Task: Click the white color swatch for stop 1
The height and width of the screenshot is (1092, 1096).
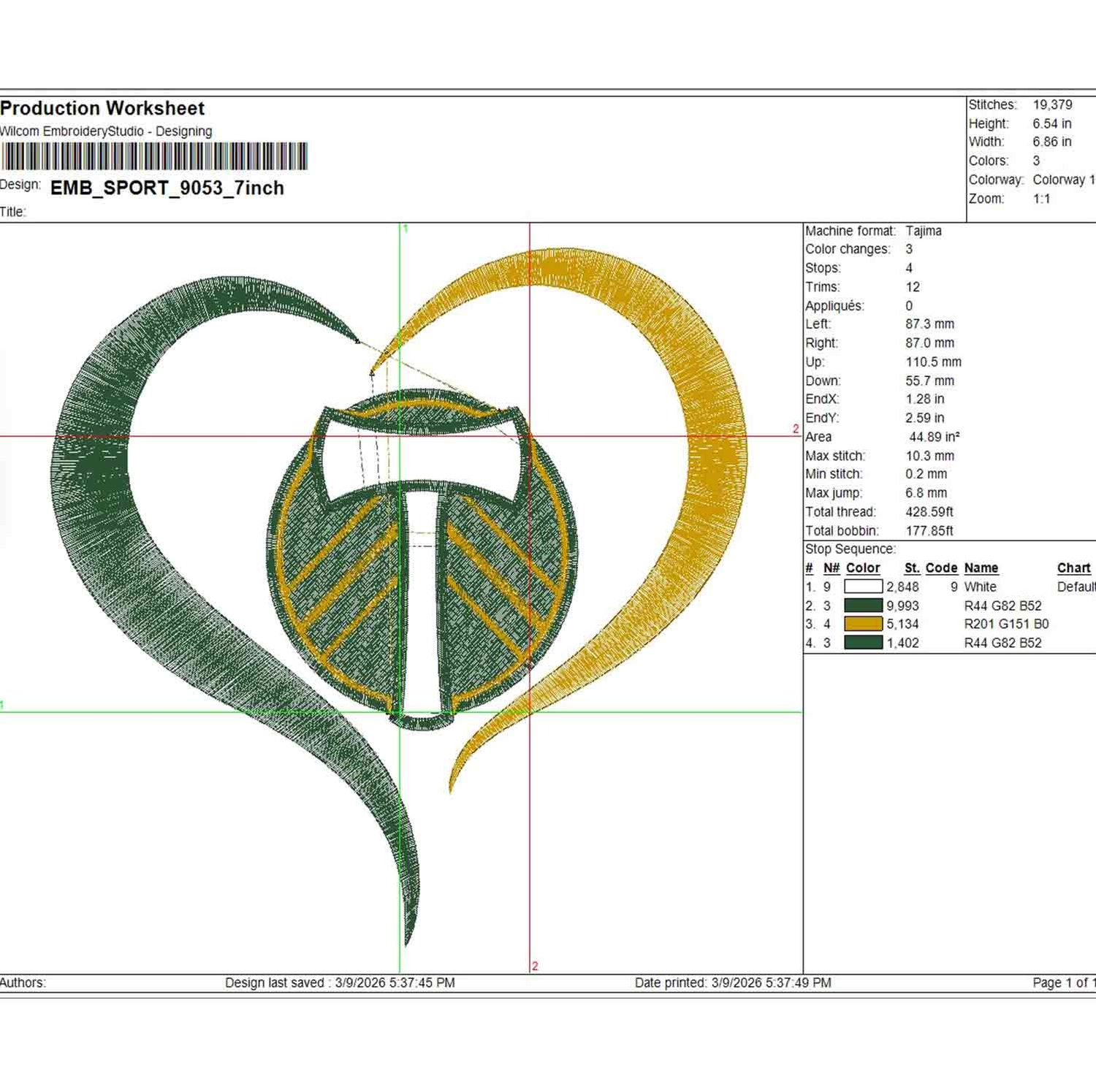Action: [863, 587]
